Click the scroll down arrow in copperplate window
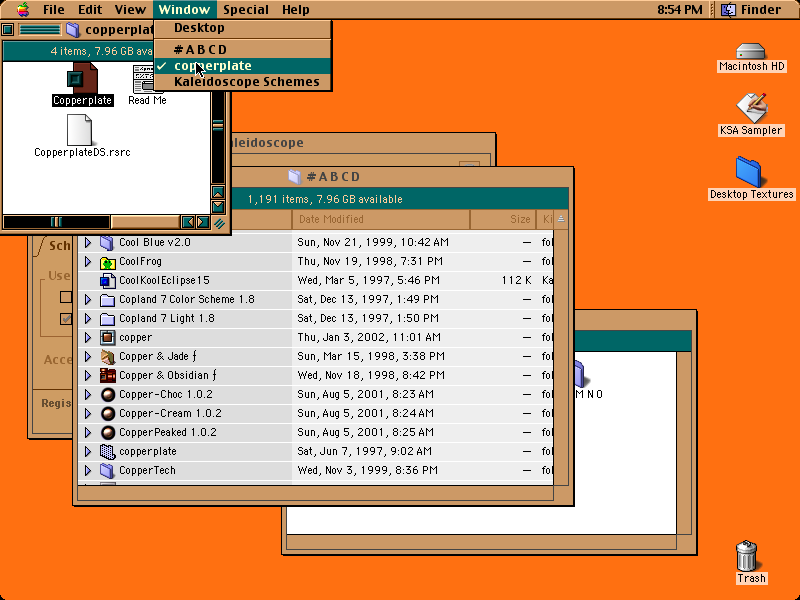The image size is (800, 600). coord(218,207)
